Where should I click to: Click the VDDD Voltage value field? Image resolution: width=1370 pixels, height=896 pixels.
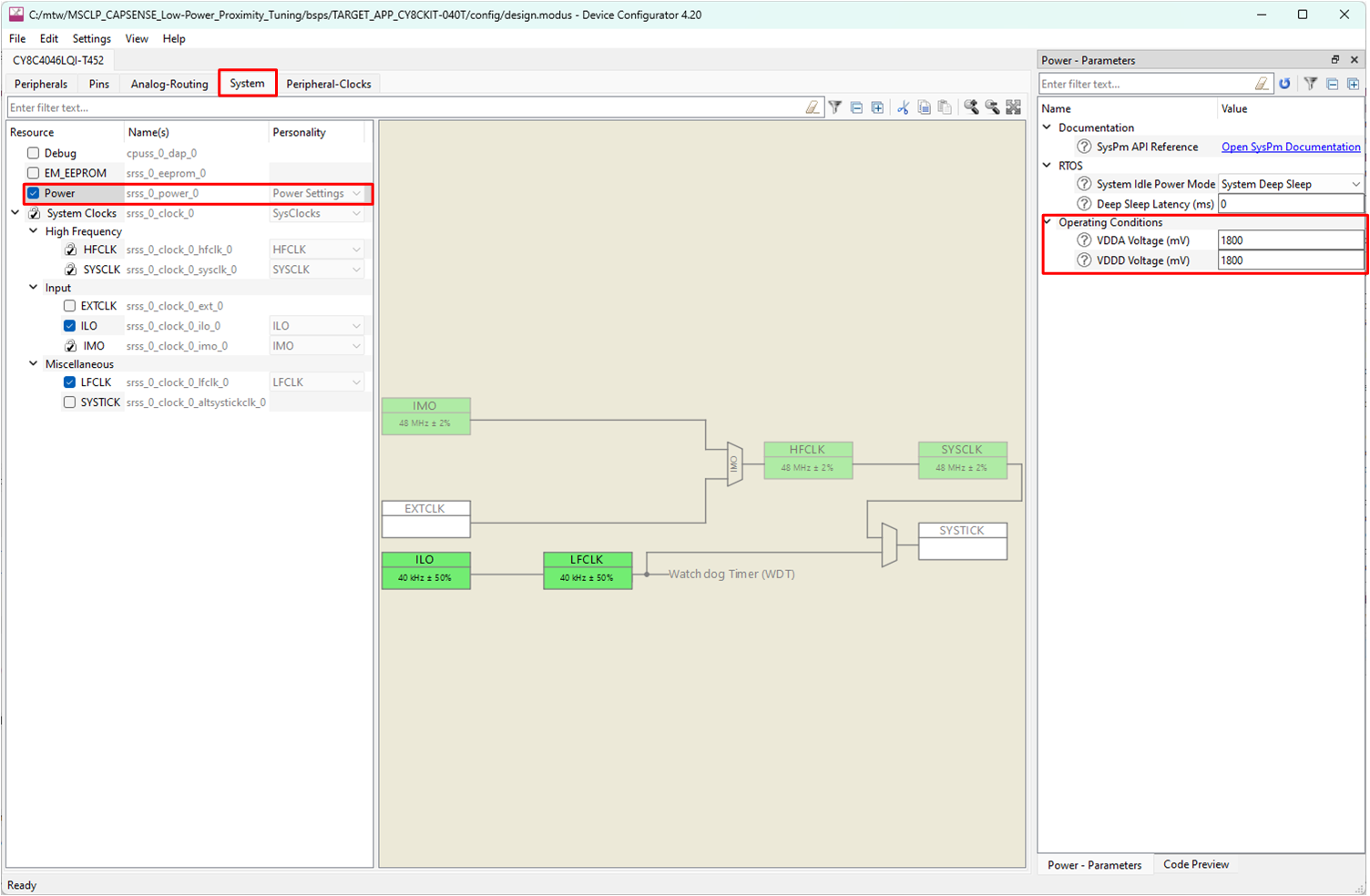click(x=1291, y=260)
